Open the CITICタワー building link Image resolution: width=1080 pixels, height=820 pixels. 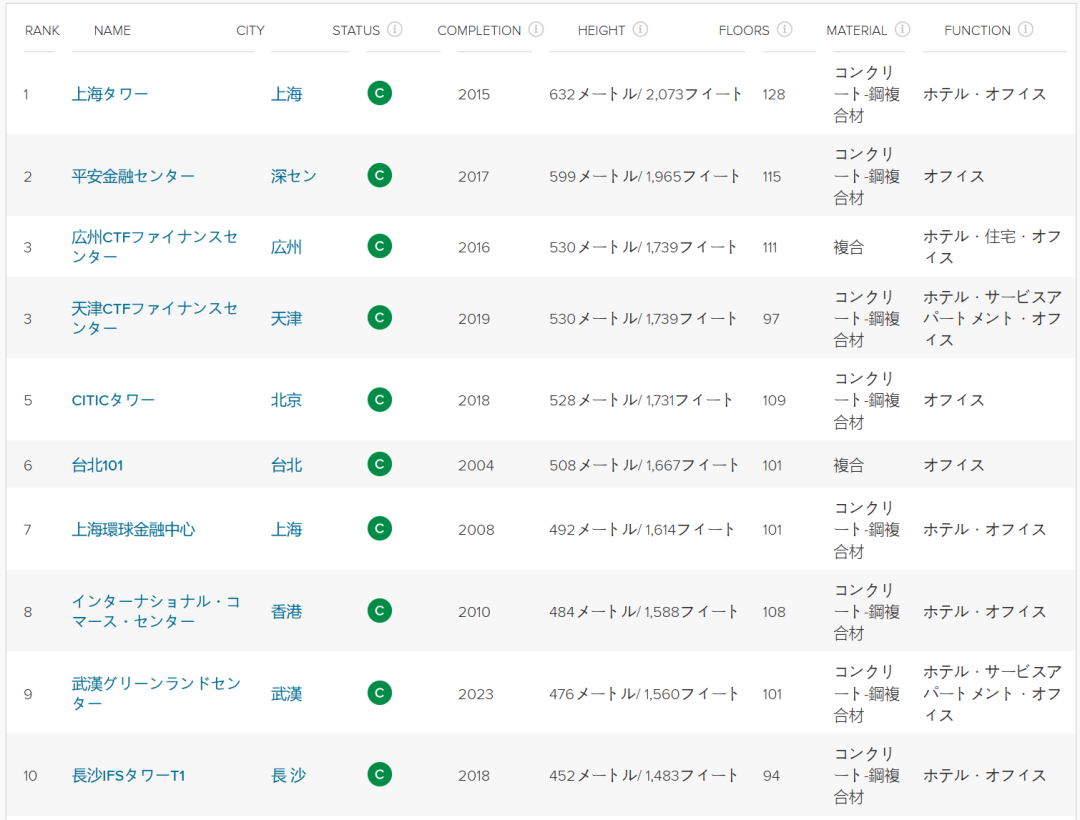[113, 400]
